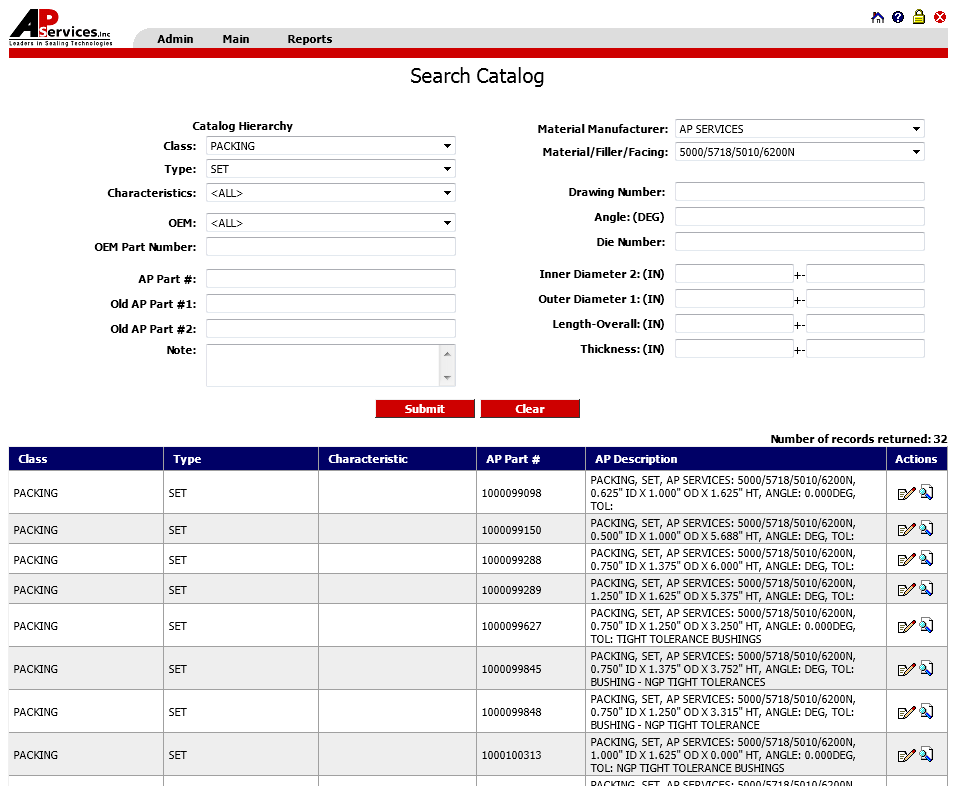Image resolution: width=954 pixels, height=786 pixels.
Task: View details of part 1000099845
Action: pyautogui.click(x=926, y=669)
